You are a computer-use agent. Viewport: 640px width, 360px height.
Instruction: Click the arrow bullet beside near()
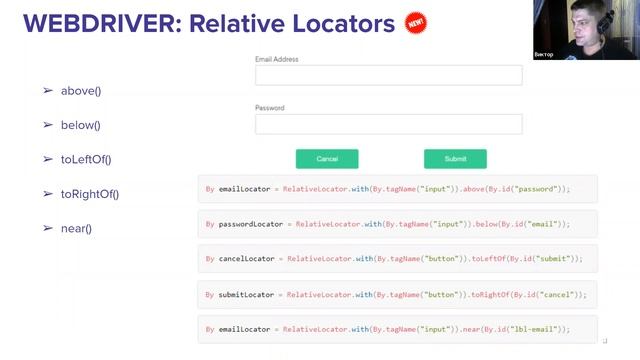(x=48, y=228)
